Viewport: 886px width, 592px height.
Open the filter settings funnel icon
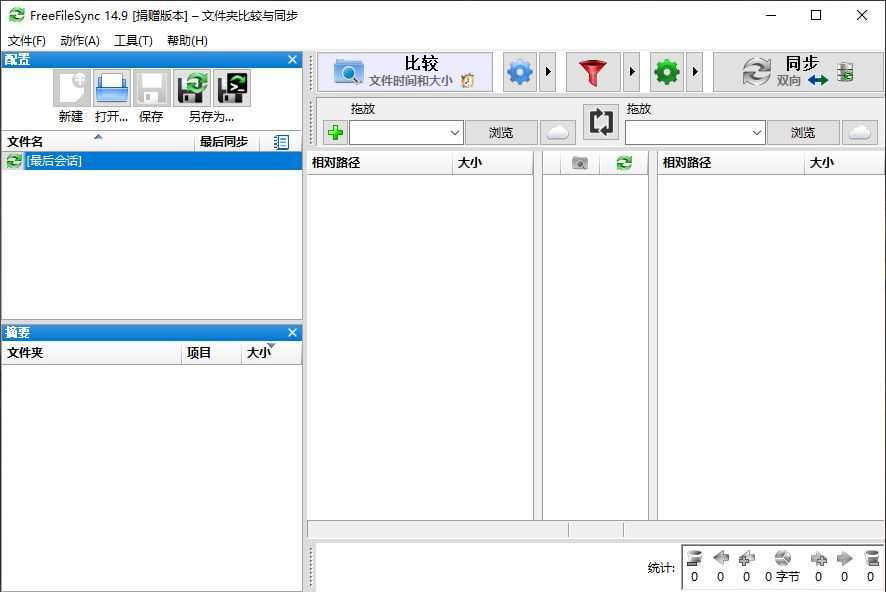[x=594, y=72]
